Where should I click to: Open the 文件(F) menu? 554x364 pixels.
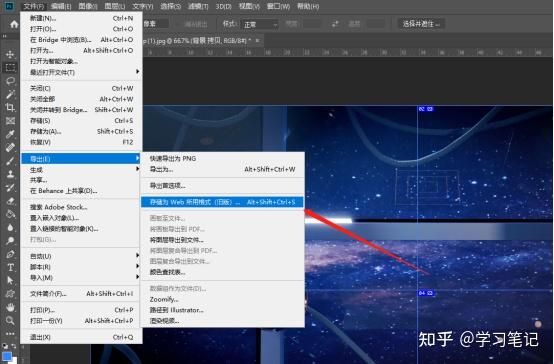34,6
